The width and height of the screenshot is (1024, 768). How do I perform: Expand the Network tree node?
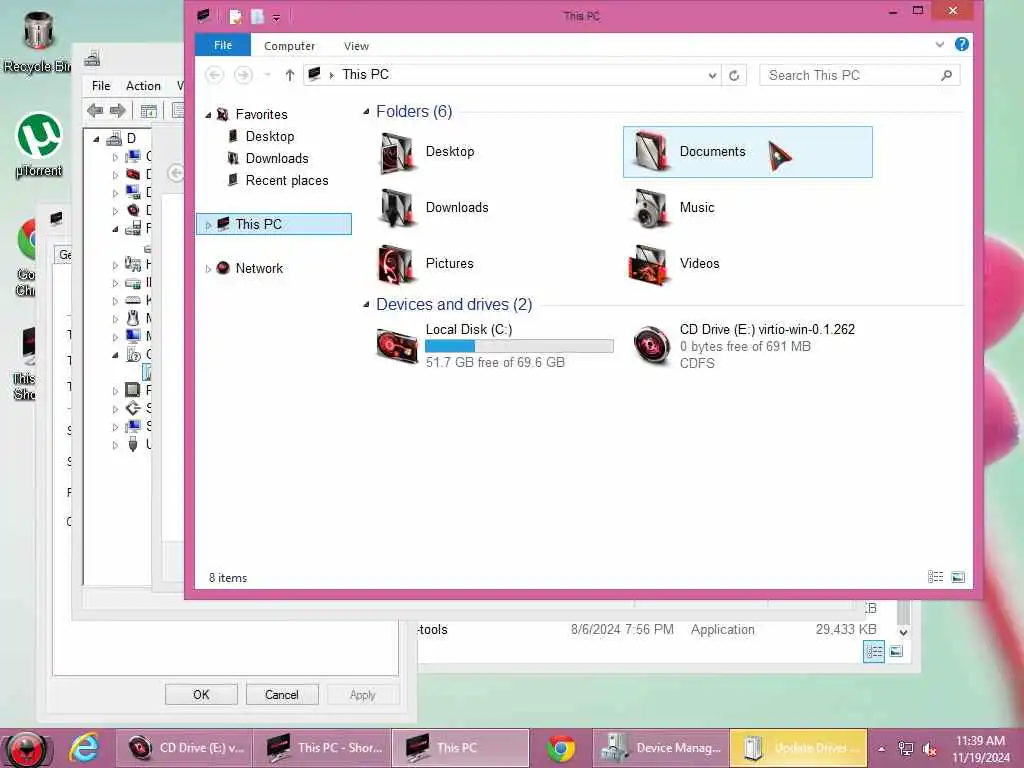pos(208,269)
